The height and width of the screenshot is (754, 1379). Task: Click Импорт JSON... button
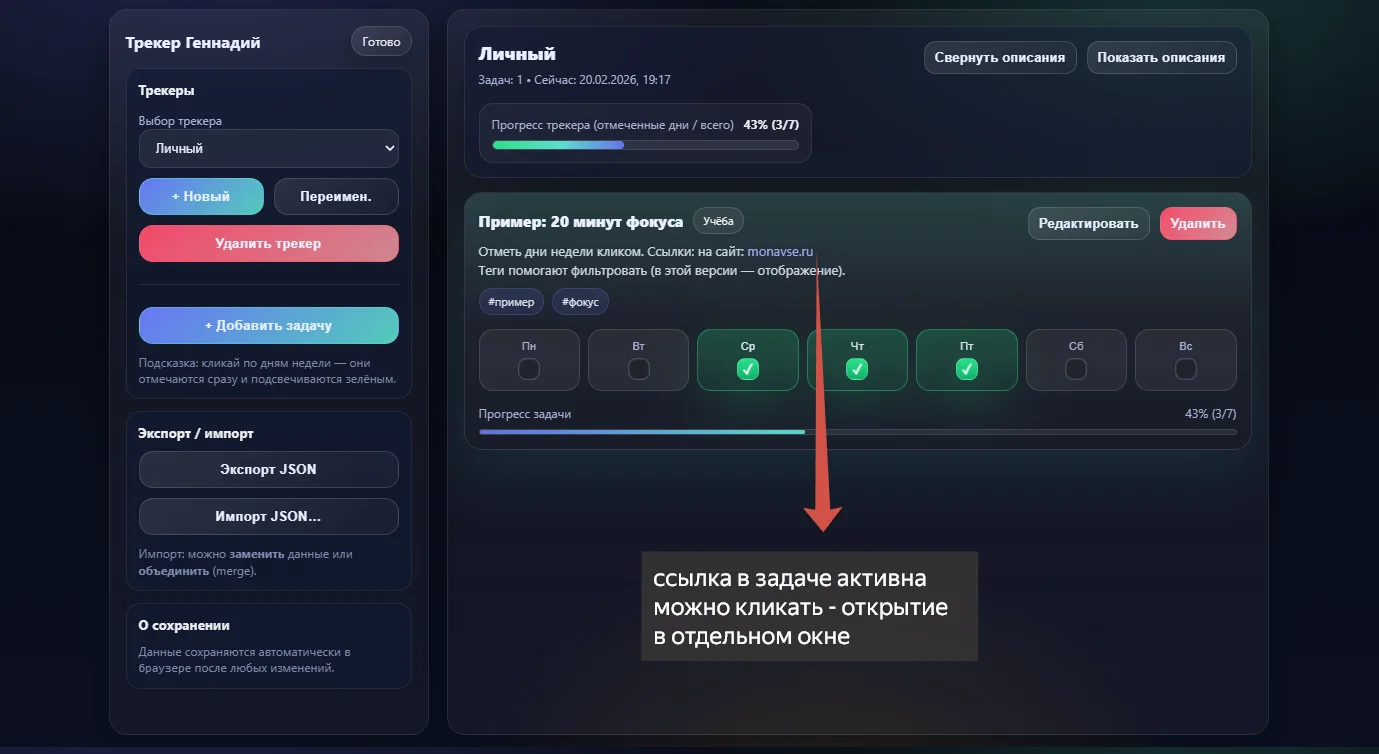[269, 517]
